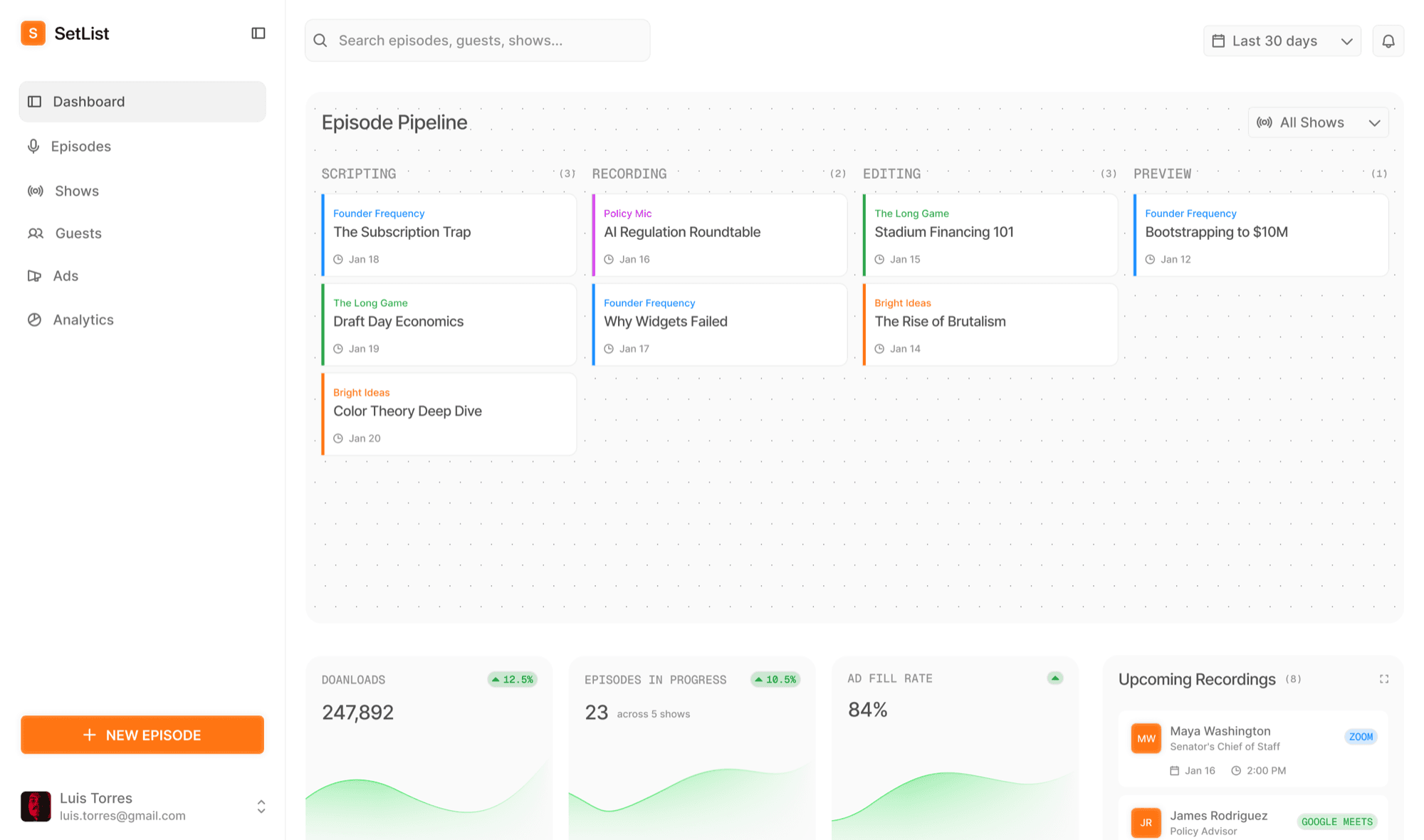Click the 247,892 downloads value
The height and width of the screenshot is (840, 1424).
click(357, 713)
